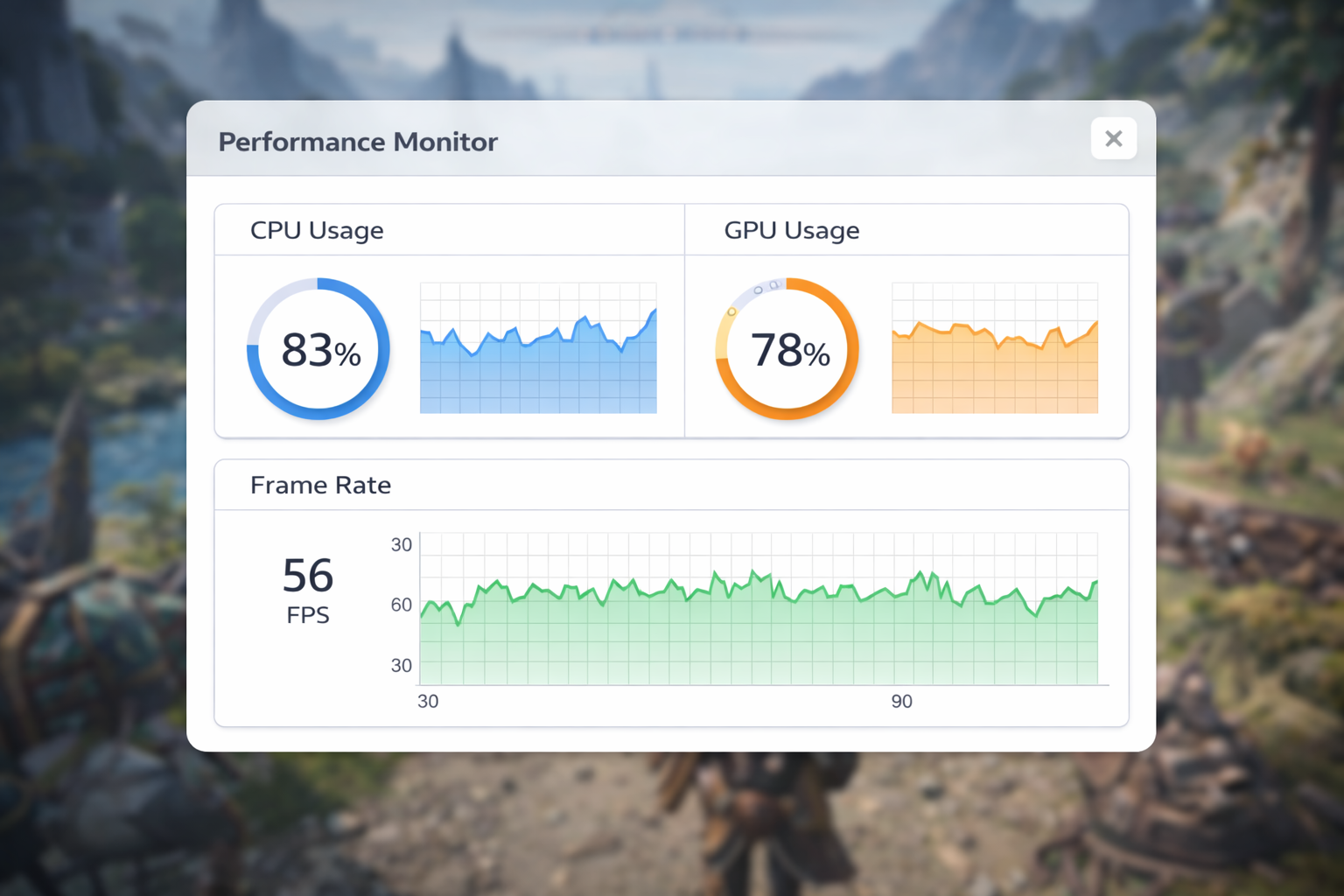The height and width of the screenshot is (896, 1344).
Task: Click the 78% GPU gauge ring
Action: coord(787,349)
